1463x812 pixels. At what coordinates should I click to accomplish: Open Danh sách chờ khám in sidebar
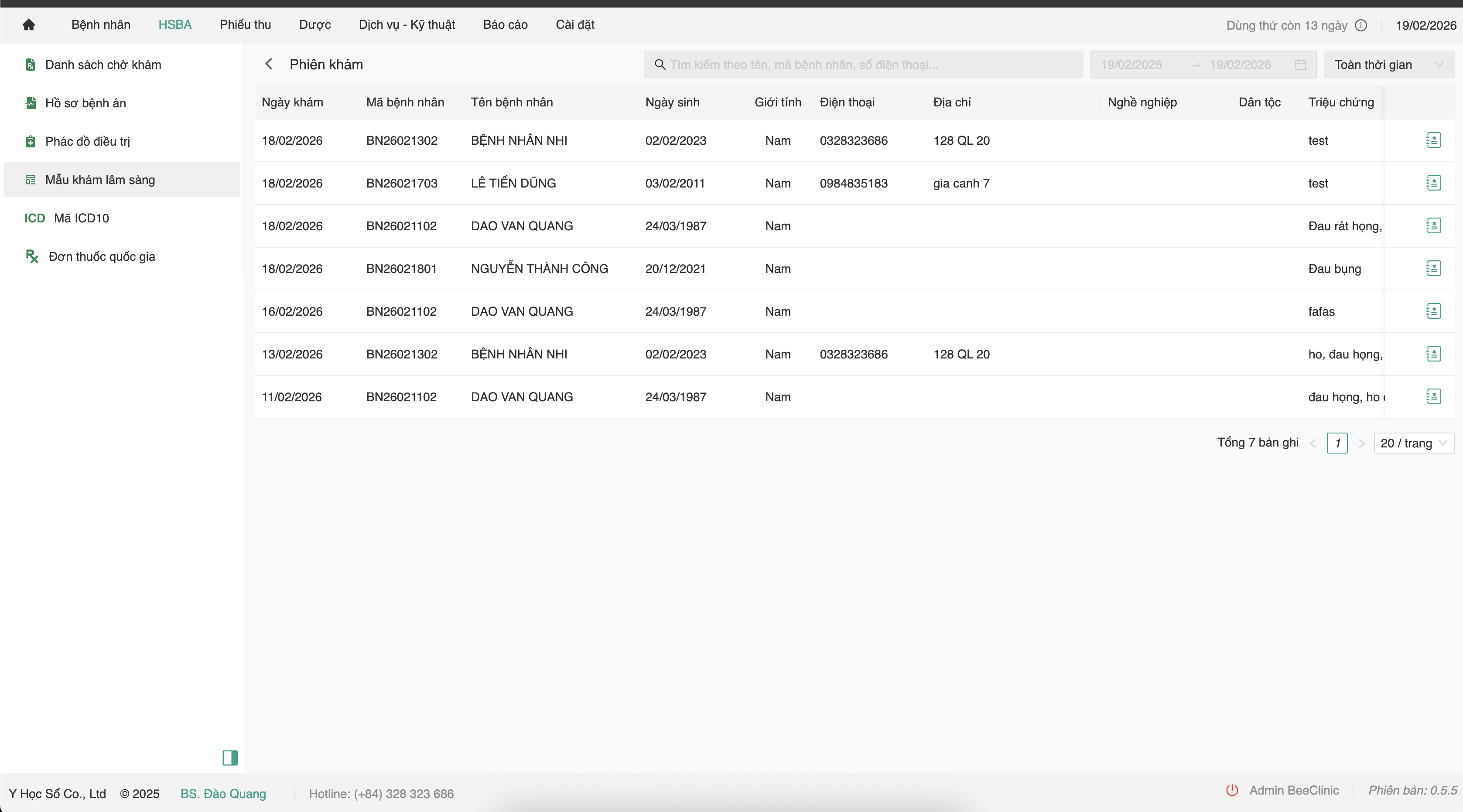(x=103, y=65)
